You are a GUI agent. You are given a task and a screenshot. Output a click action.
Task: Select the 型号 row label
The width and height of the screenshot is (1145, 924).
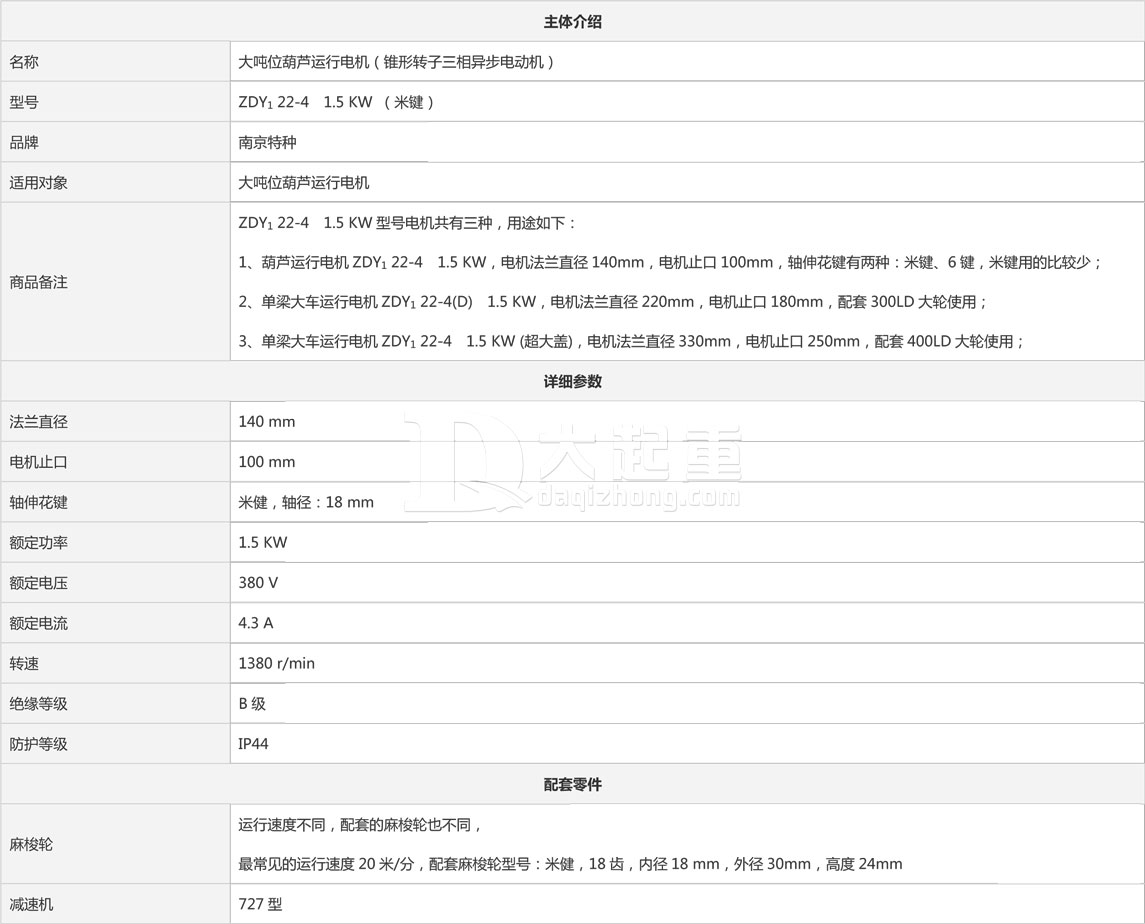pyautogui.click(x=24, y=102)
